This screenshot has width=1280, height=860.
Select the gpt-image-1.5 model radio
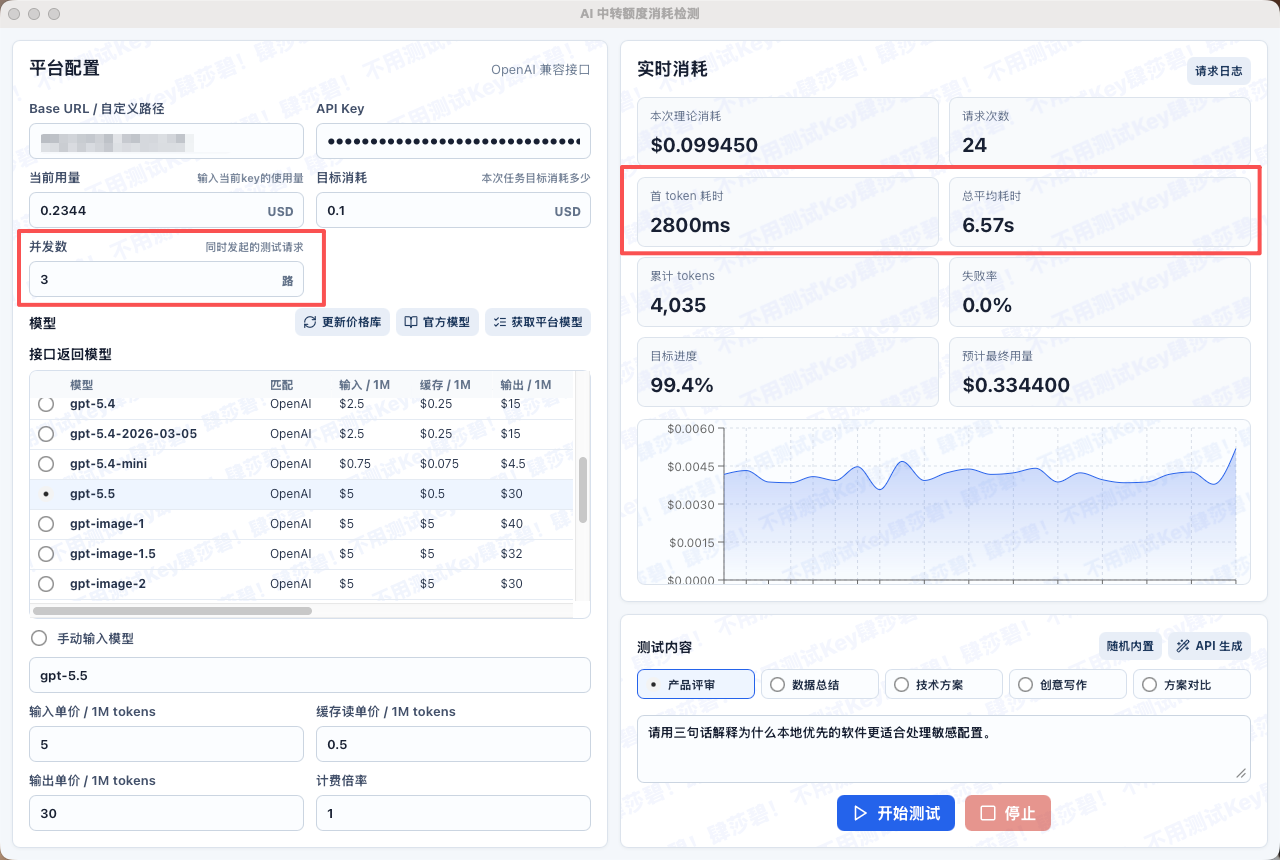46,554
